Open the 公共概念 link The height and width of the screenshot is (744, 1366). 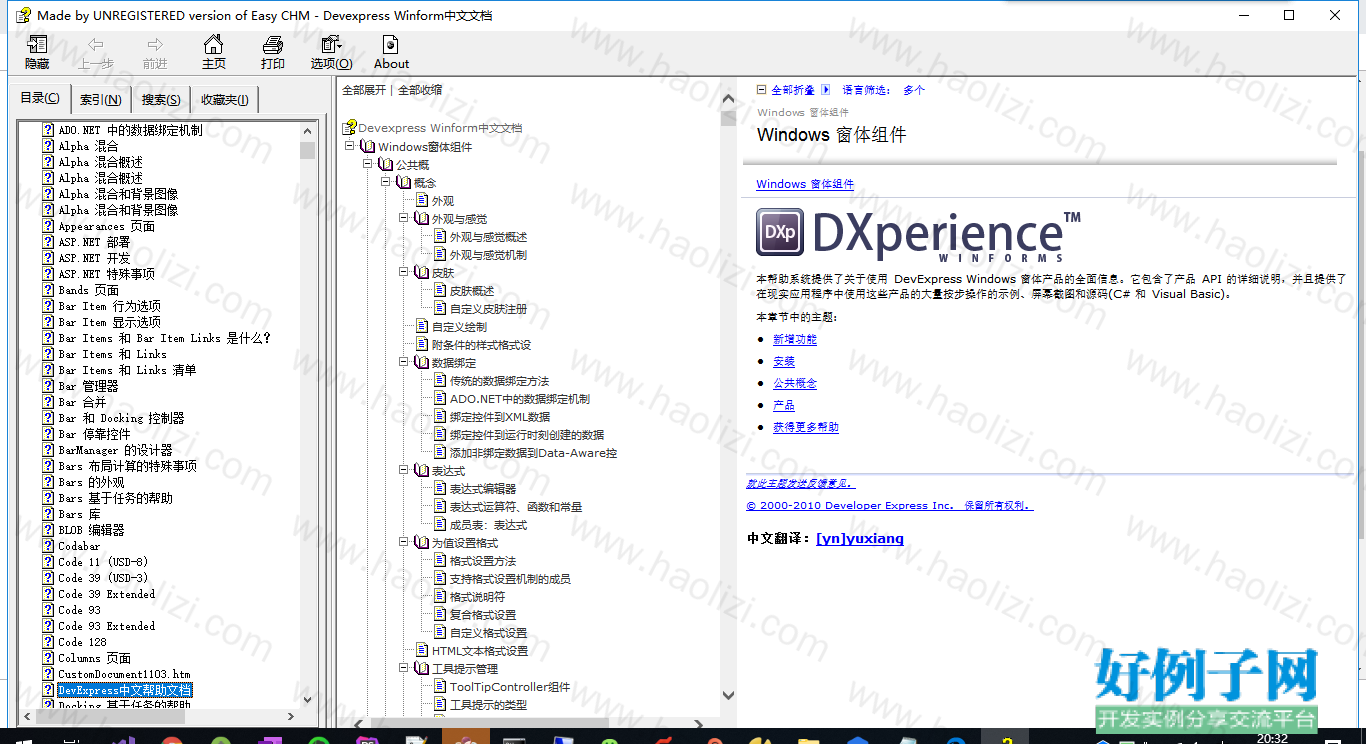[795, 384]
